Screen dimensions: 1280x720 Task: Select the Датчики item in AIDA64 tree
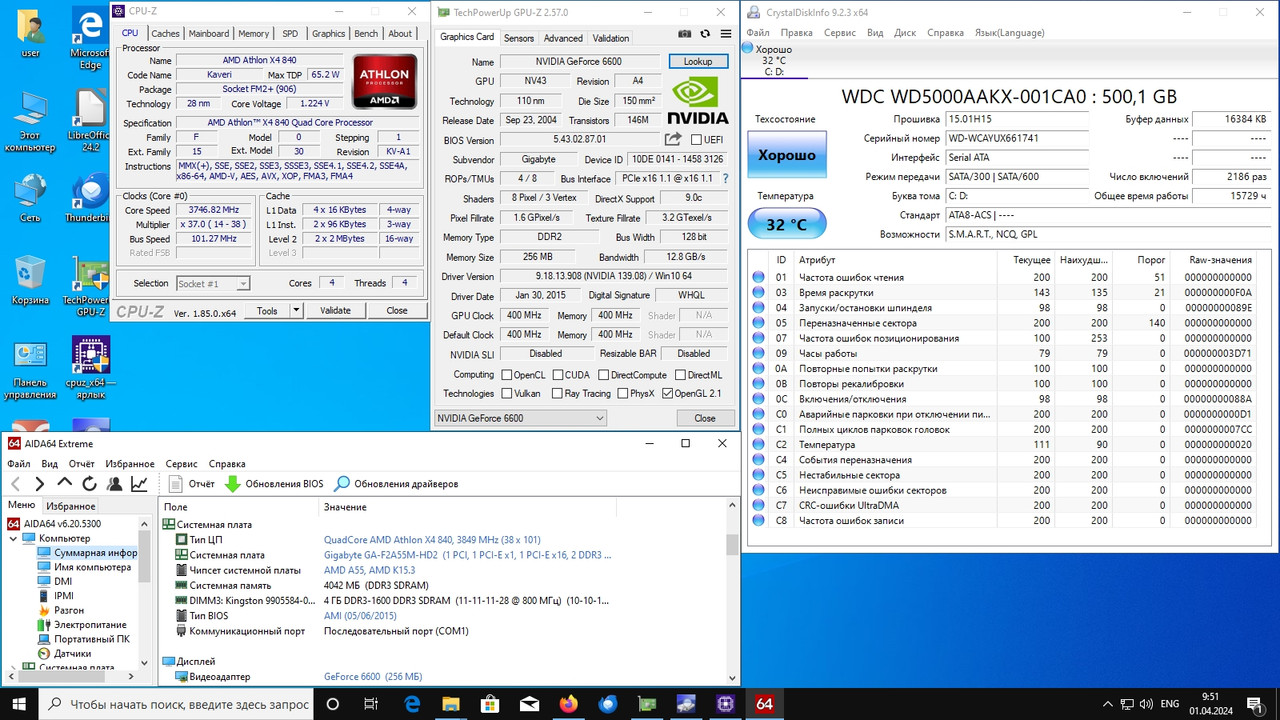coord(73,653)
